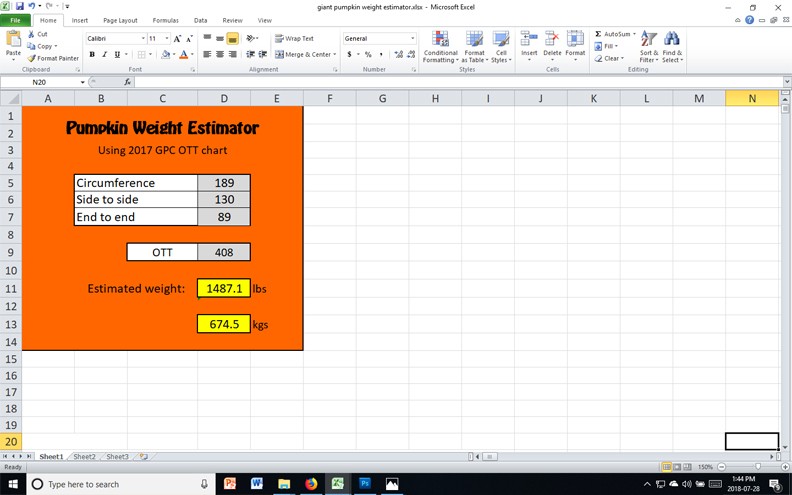Viewport: 792px width, 495px height.
Task: Open the General number format dropdown
Action: (412, 38)
